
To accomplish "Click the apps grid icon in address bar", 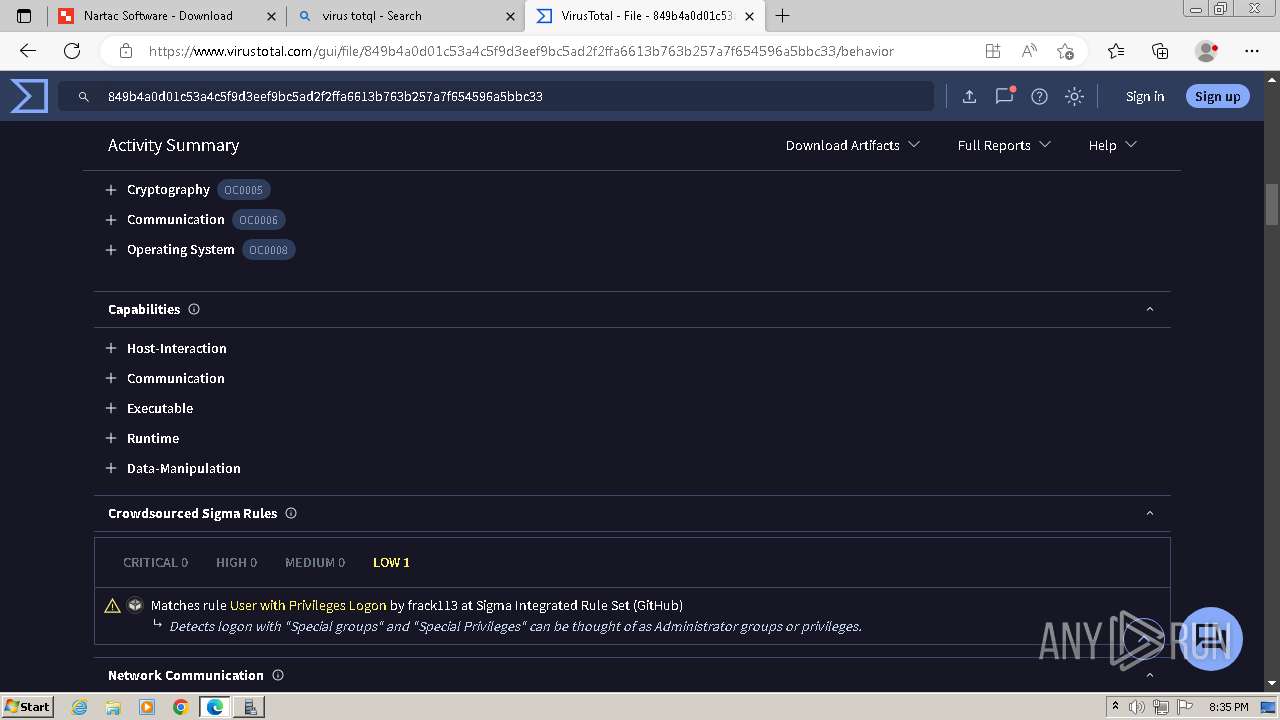I will pyautogui.click(x=992, y=51).
